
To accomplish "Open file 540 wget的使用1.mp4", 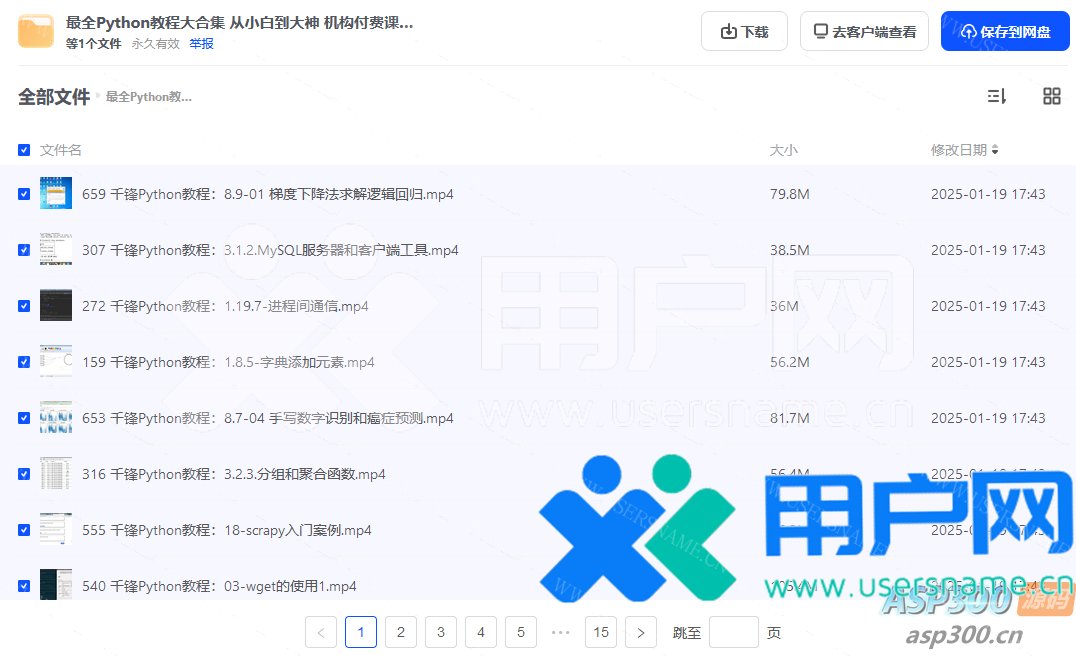I will [x=220, y=586].
